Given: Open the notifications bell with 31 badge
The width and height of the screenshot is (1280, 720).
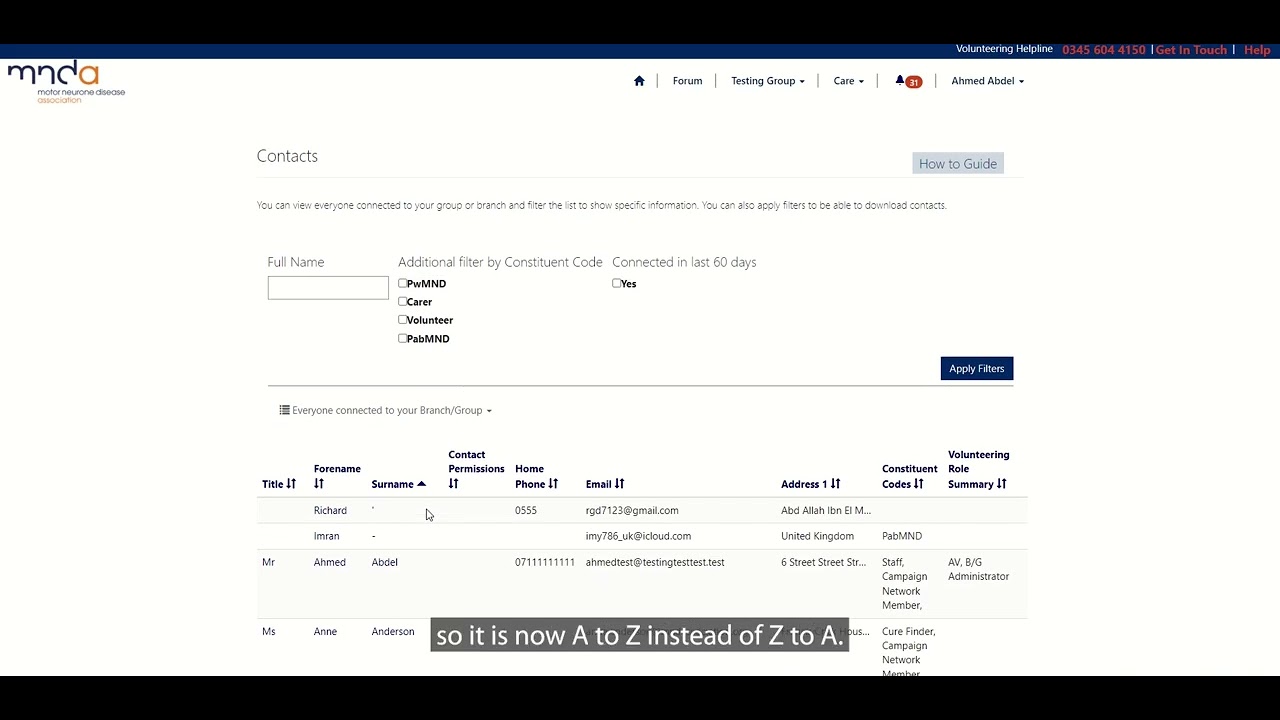Looking at the screenshot, I should pos(908,81).
